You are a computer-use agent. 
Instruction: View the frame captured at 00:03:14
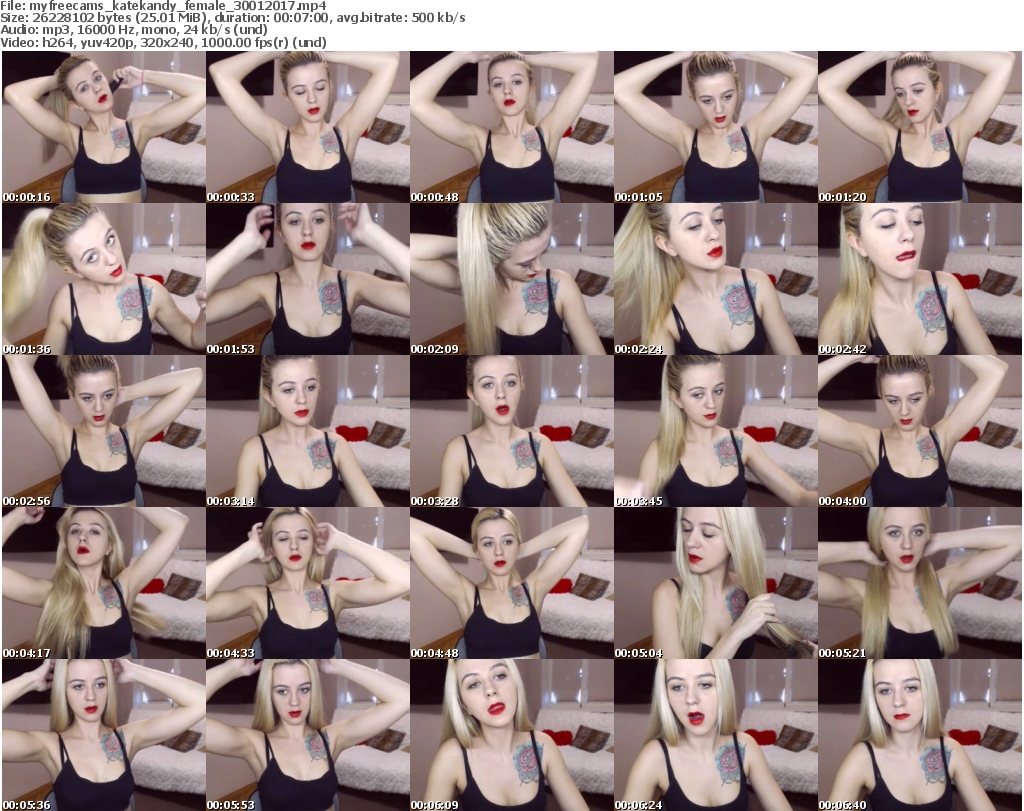[x=308, y=431]
